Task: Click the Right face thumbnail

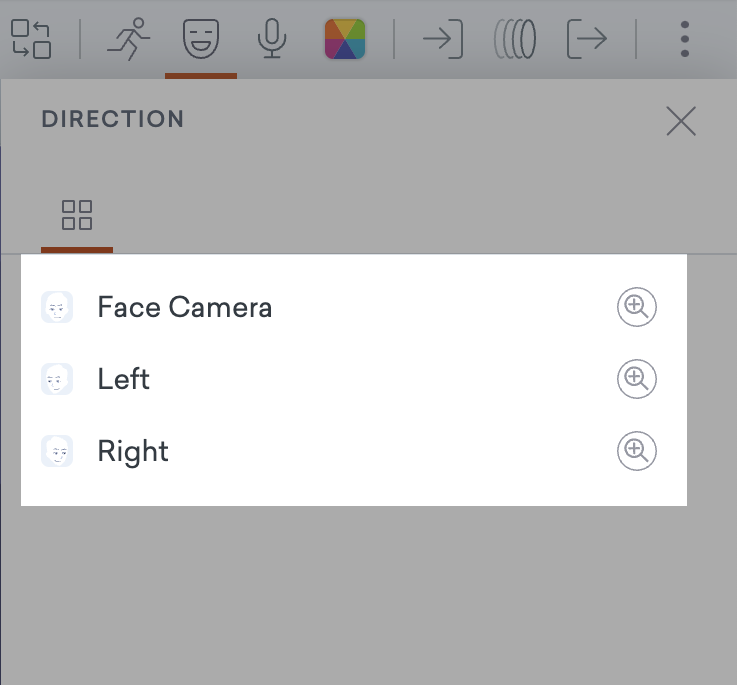Action: [x=57, y=451]
